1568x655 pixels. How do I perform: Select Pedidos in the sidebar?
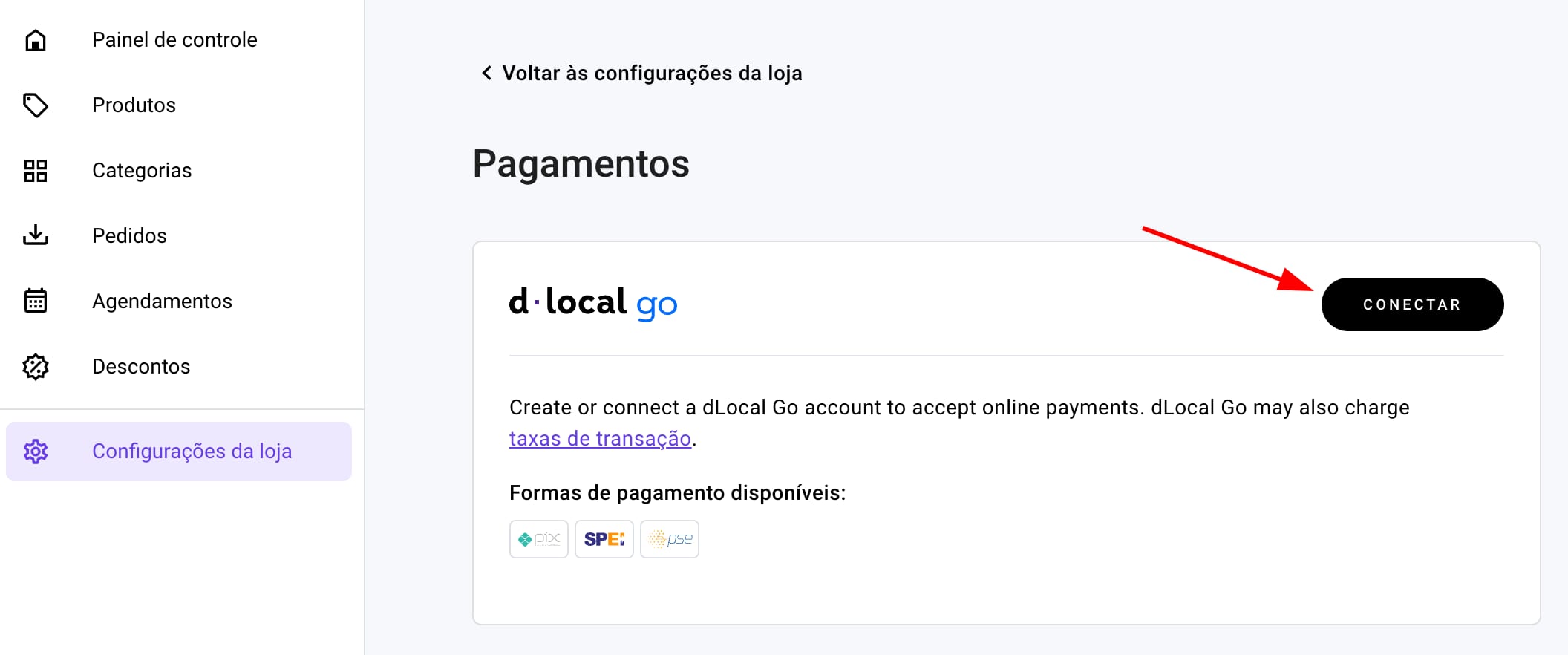tap(129, 236)
